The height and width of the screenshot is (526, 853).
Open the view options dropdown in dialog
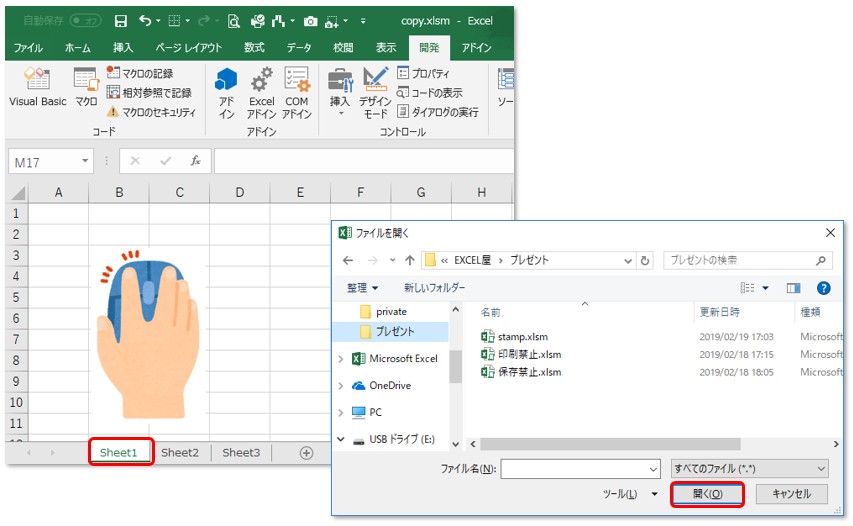tap(765, 288)
